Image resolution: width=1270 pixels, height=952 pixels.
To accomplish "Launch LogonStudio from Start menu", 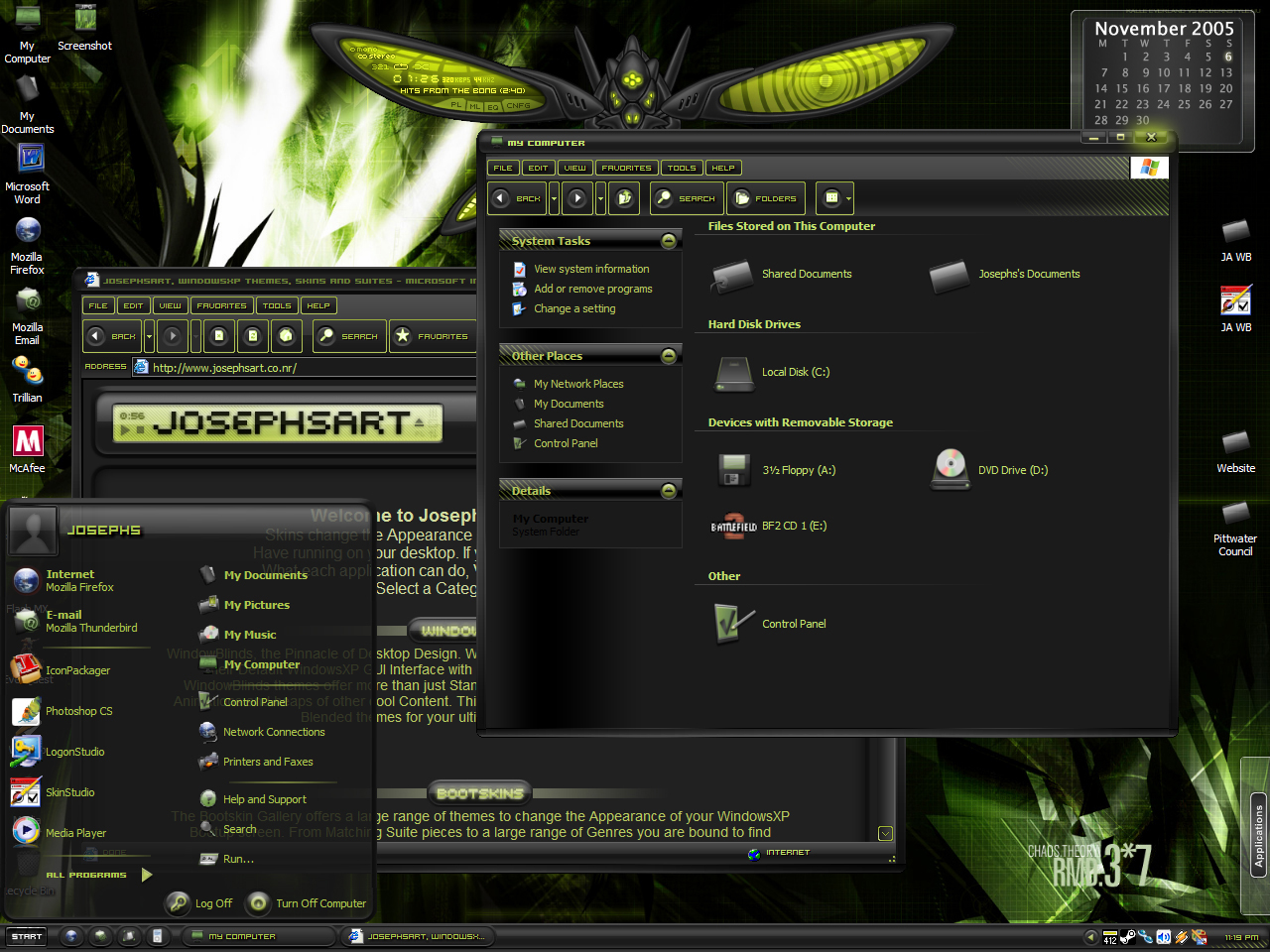I will click(59, 752).
